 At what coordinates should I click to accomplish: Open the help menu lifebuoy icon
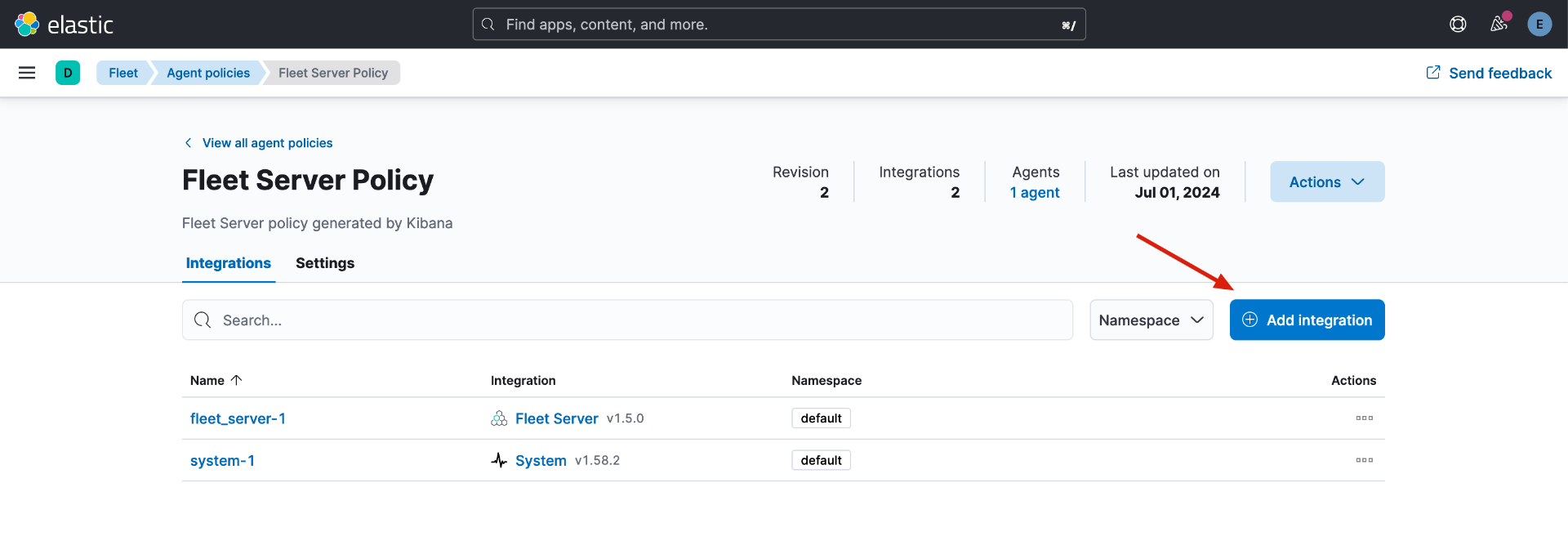1458,25
